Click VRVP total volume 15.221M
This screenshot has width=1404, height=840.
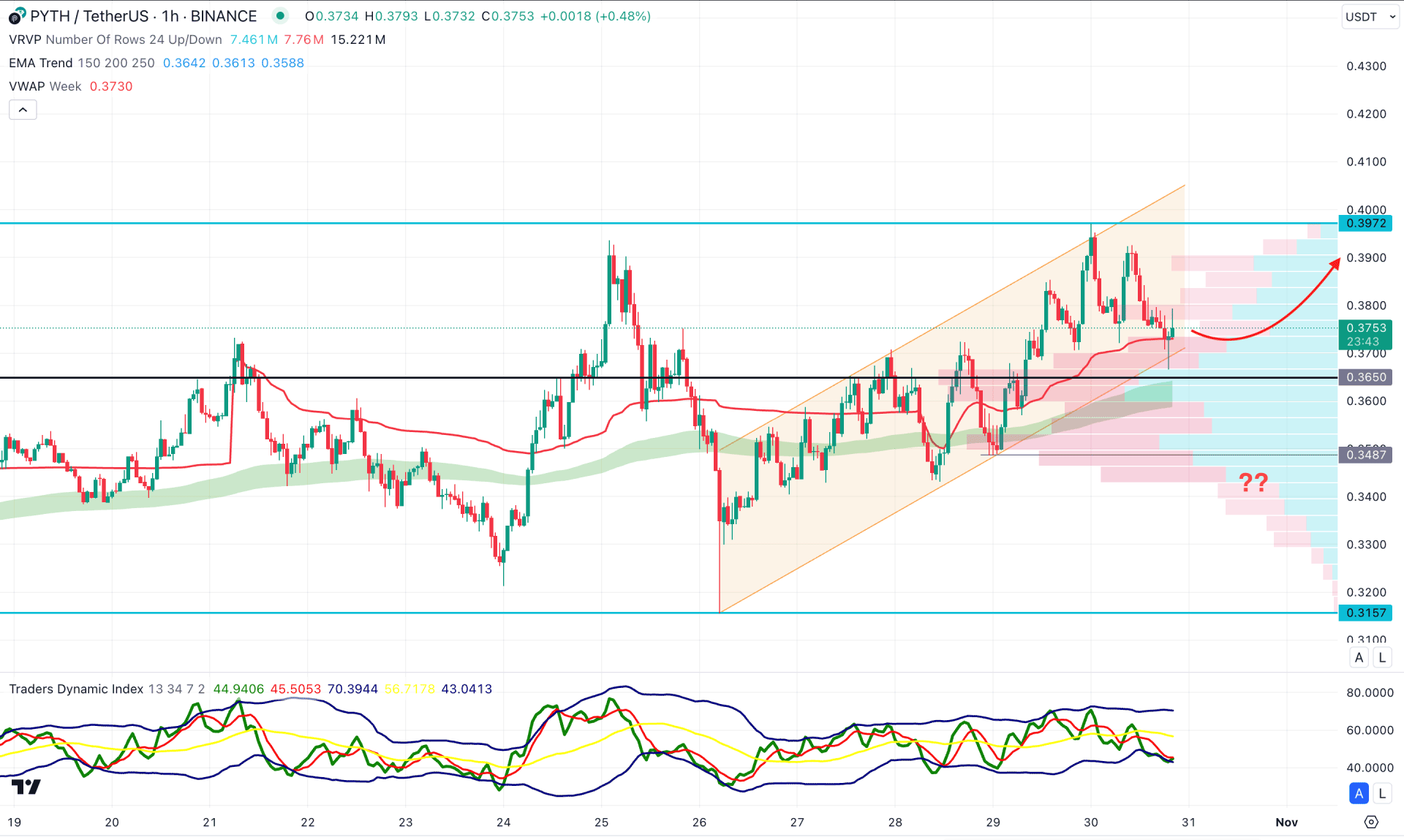click(x=358, y=39)
